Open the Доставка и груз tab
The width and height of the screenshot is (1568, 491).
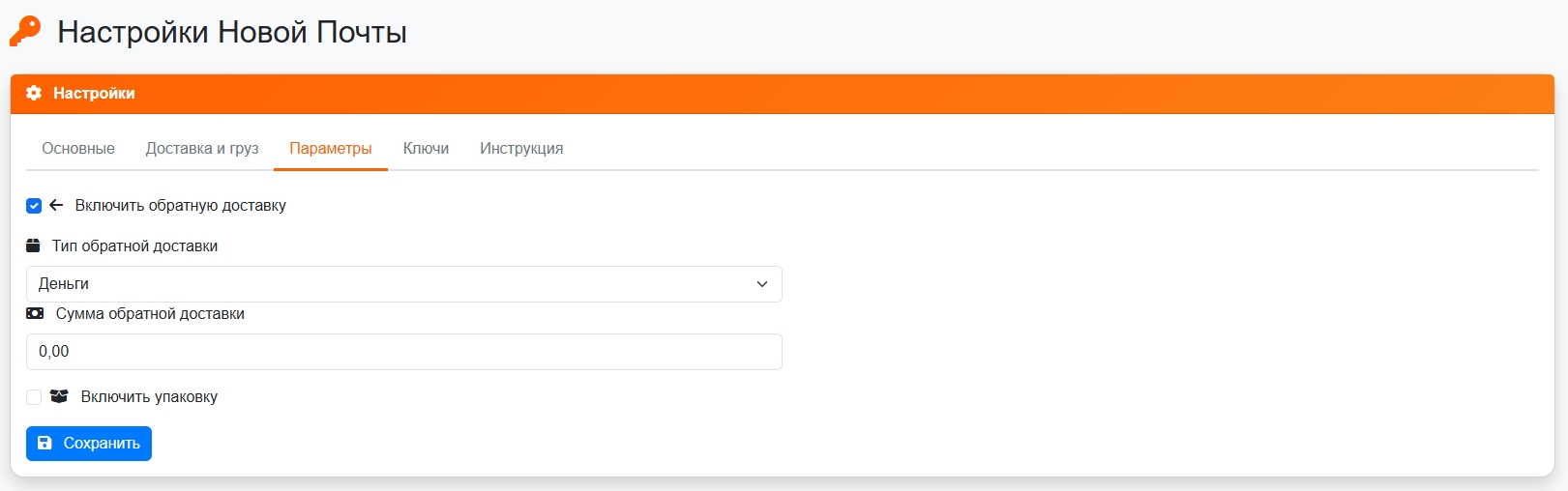pyautogui.click(x=202, y=149)
